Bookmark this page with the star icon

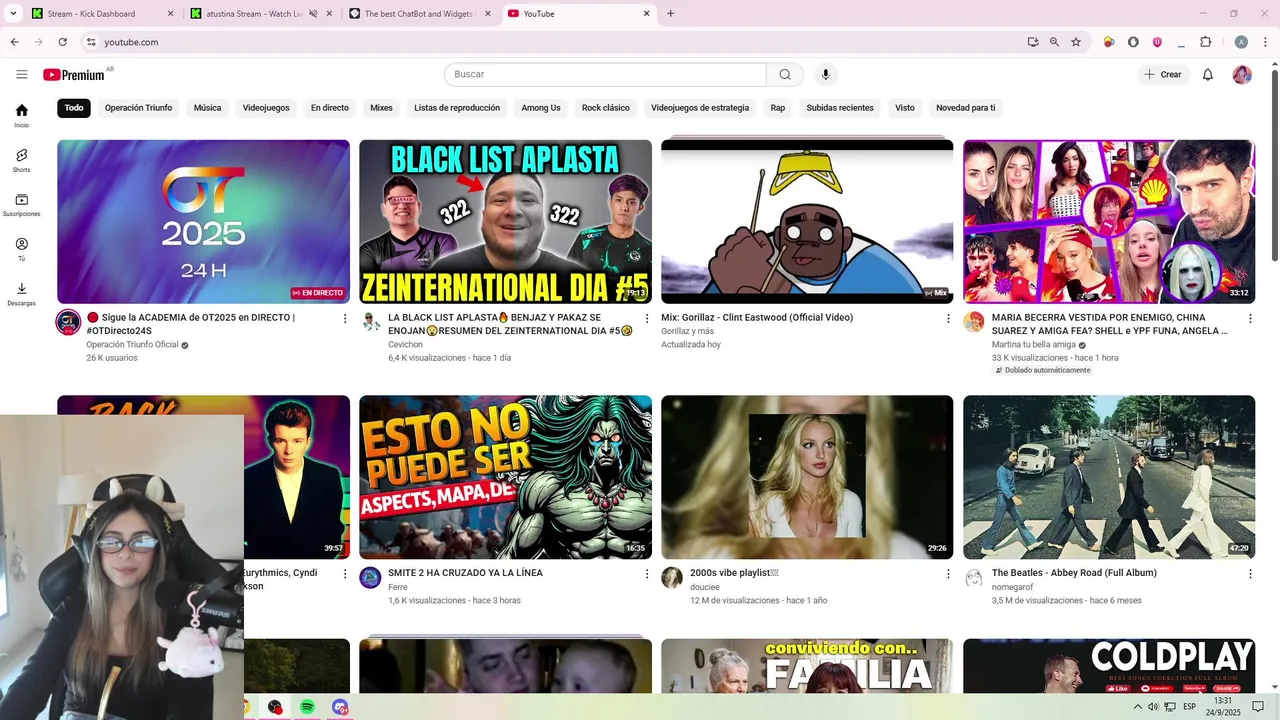point(1076,42)
